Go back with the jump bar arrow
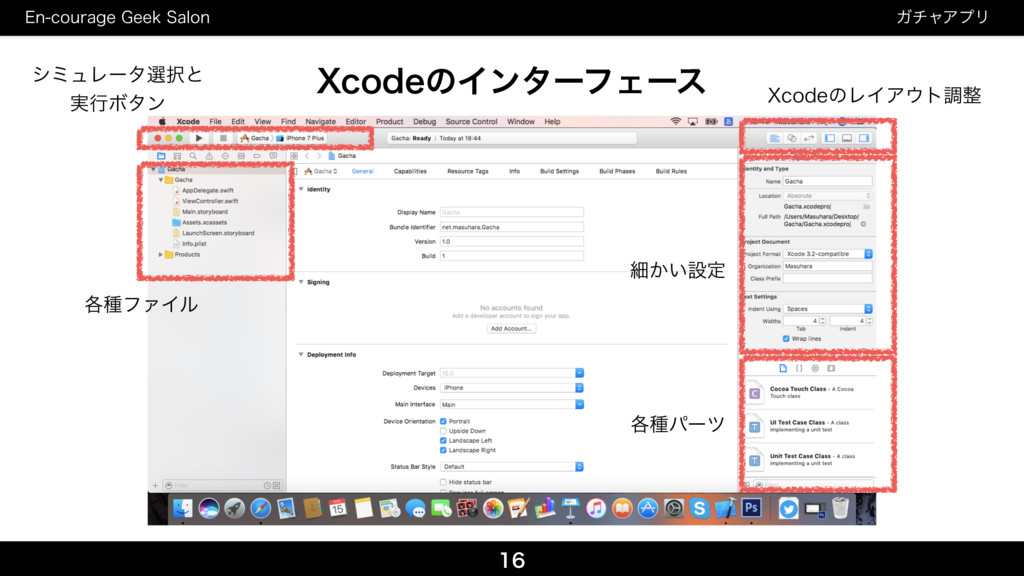 tap(307, 156)
